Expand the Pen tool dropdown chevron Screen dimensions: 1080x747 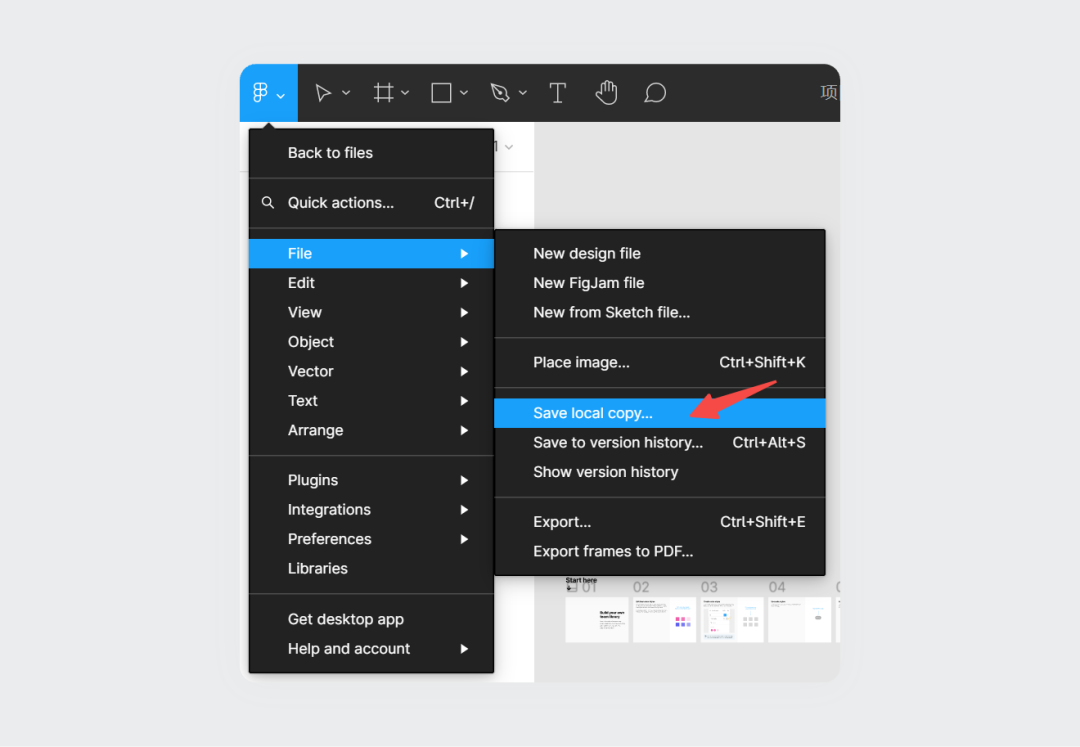coord(523,93)
